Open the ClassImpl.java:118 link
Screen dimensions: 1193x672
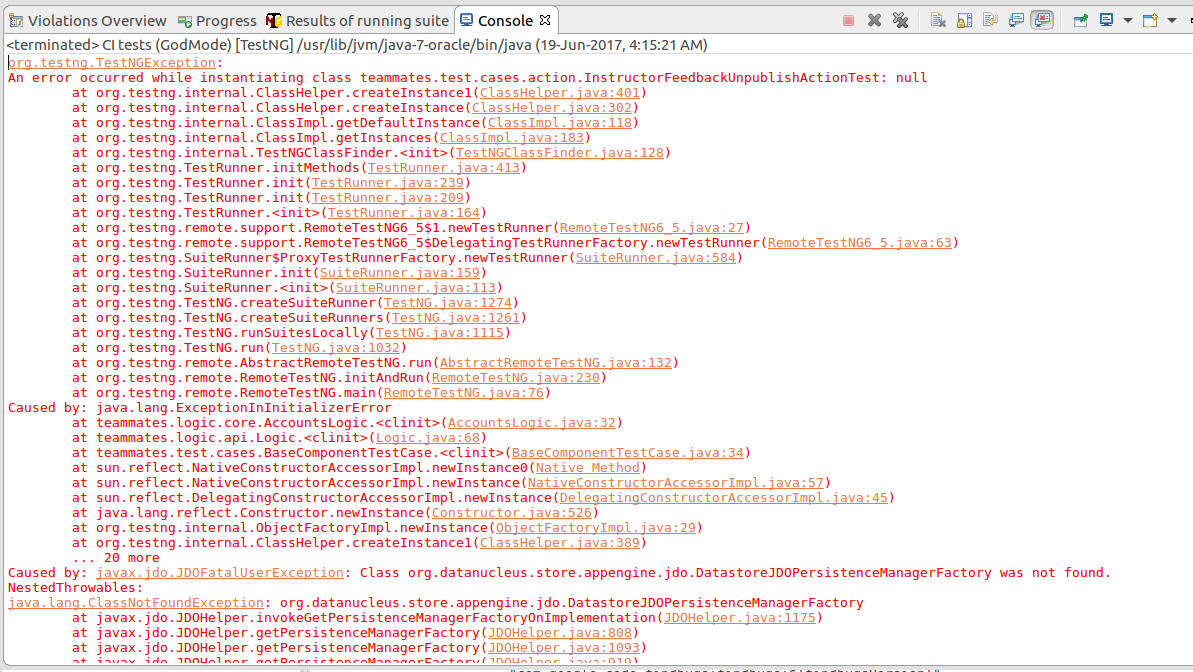click(560, 123)
